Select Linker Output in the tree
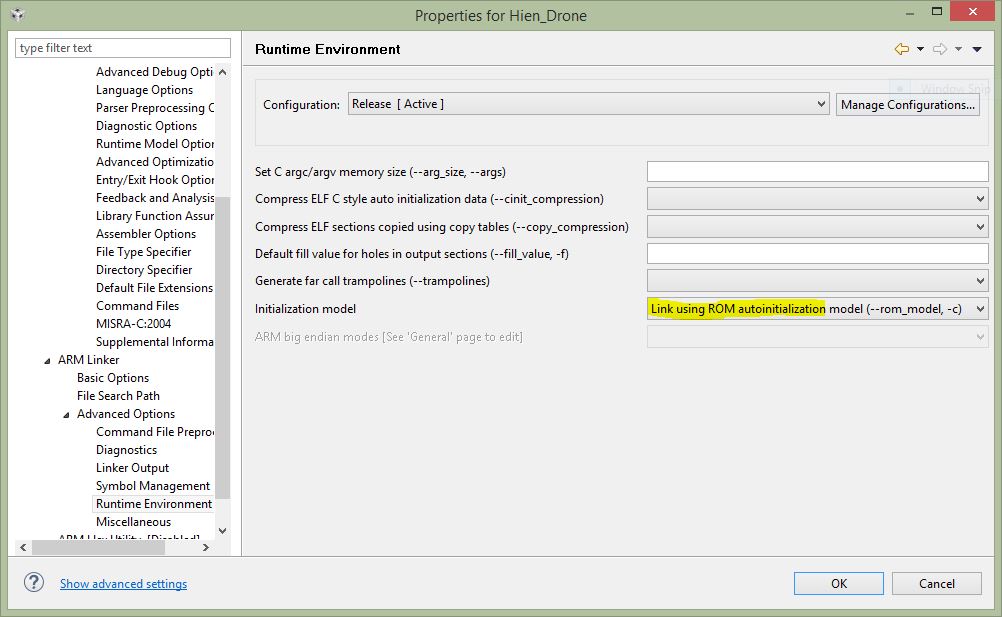The image size is (1002, 617). 132,468
